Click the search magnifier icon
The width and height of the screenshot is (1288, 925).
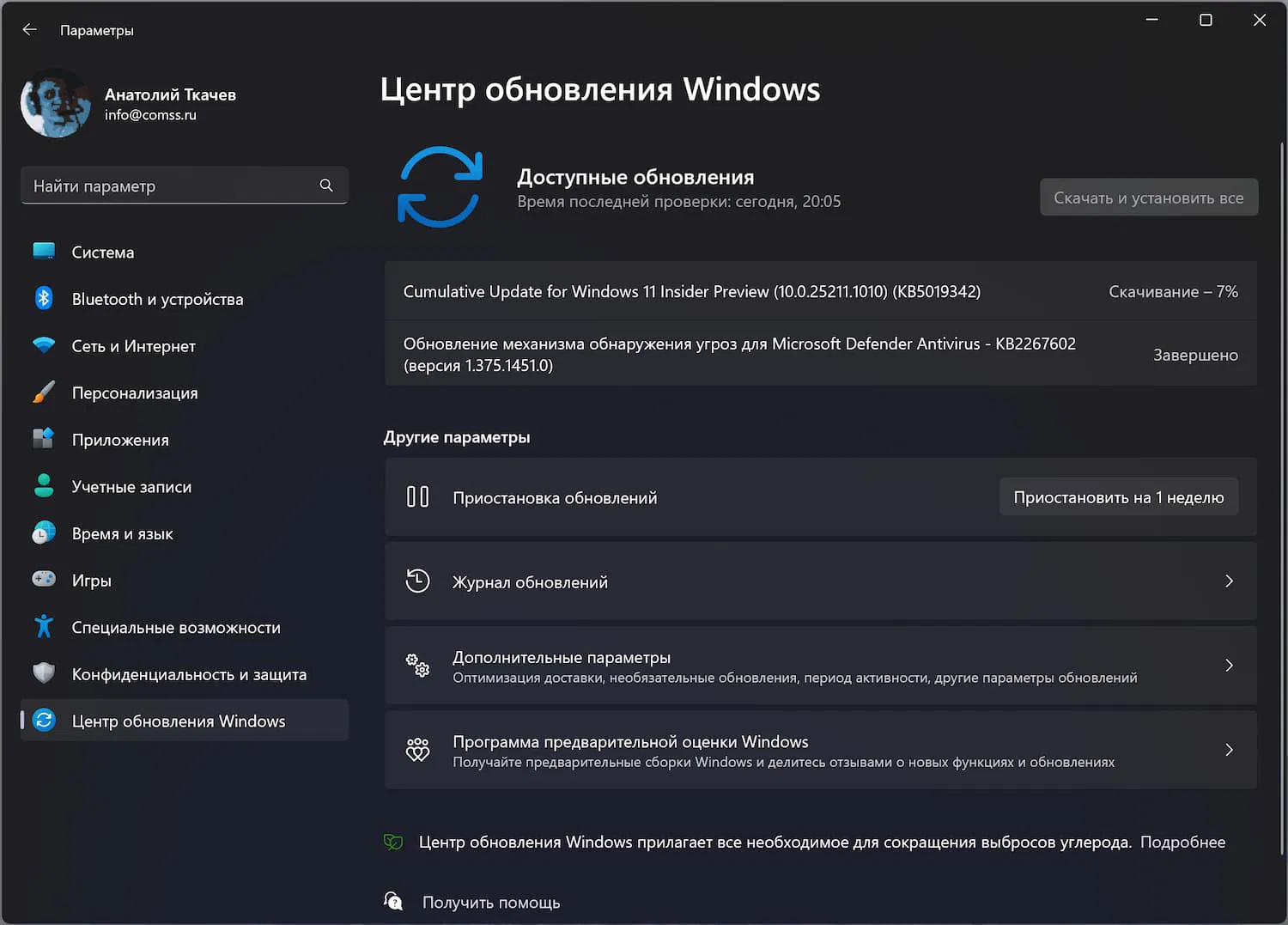click(326, 186)
